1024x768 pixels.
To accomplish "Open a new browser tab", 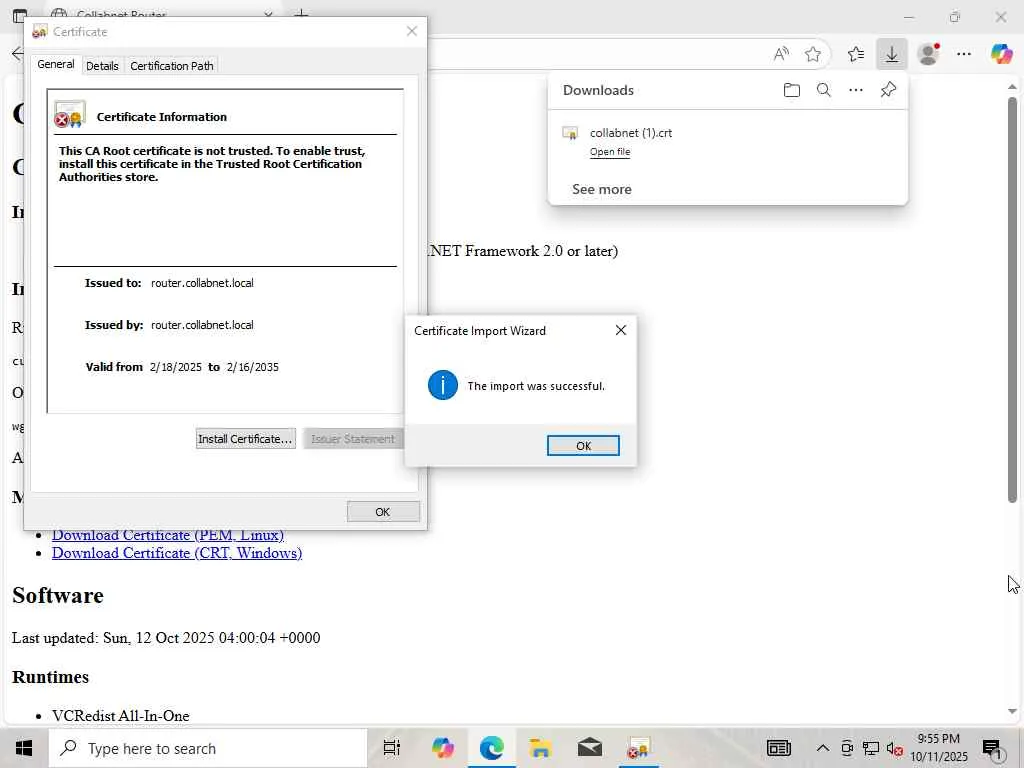I will [x=301, y=14].
